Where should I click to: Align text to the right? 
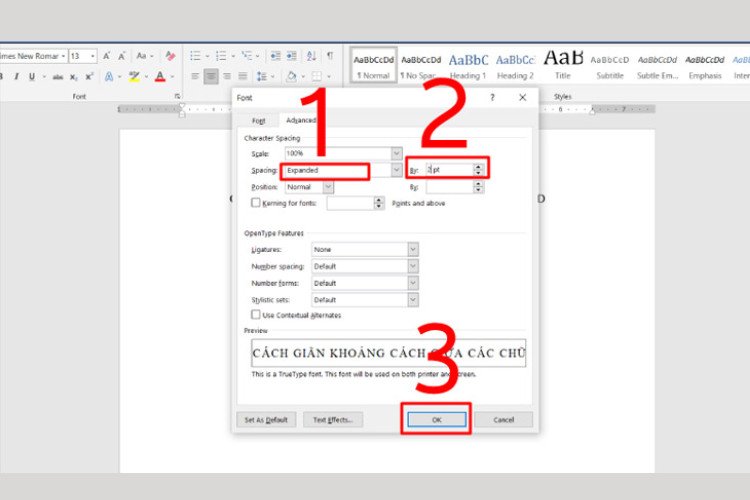click(227, 76)
